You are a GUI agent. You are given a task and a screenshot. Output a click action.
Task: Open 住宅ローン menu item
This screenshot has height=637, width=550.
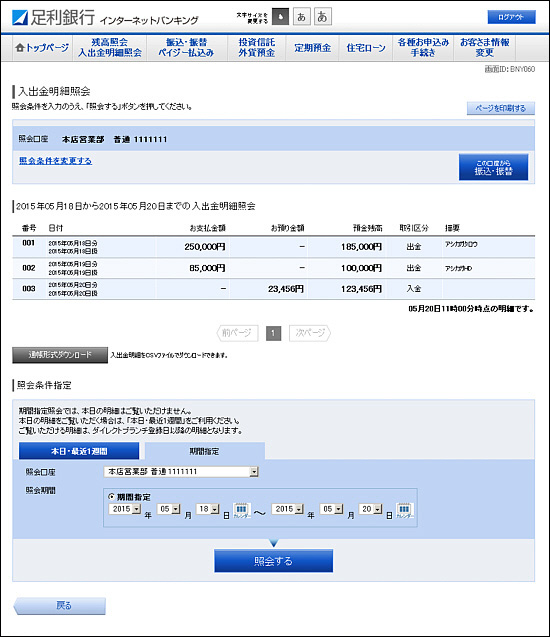coord(366,48)
